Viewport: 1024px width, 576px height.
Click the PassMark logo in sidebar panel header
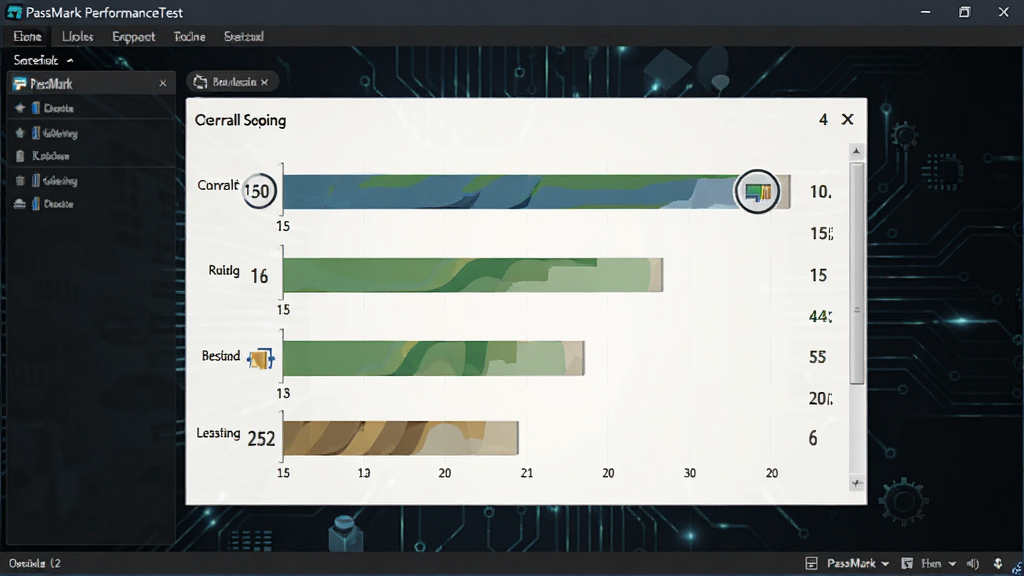tap(20, 84)
